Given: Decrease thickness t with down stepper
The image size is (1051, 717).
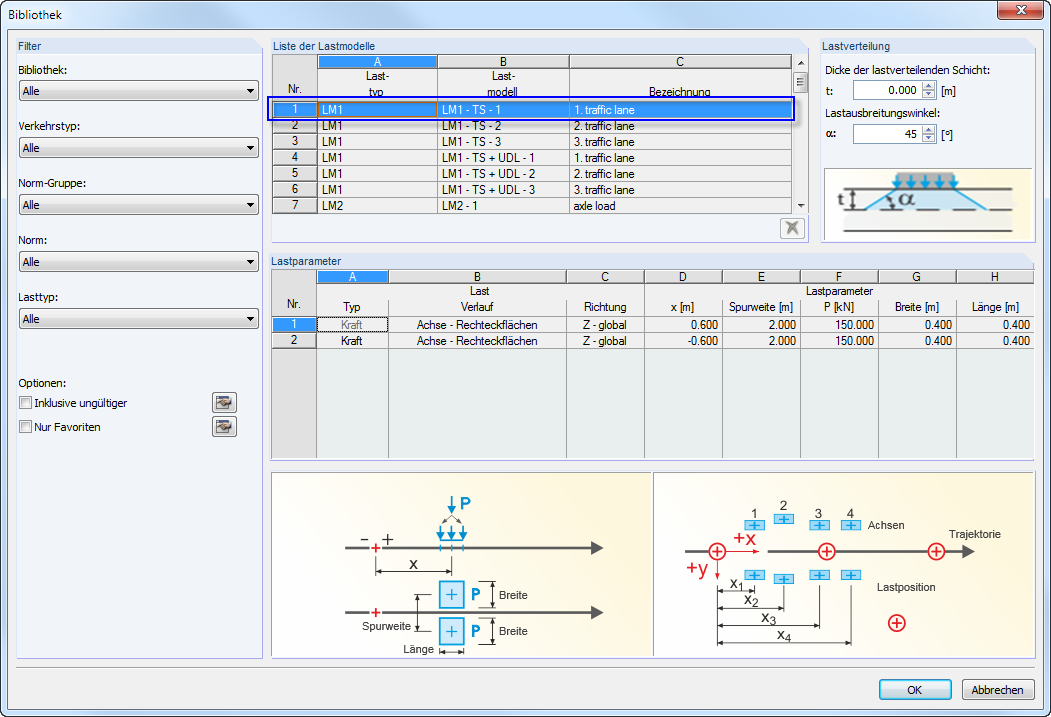Looking at the screenshot, I should point(928,94).
